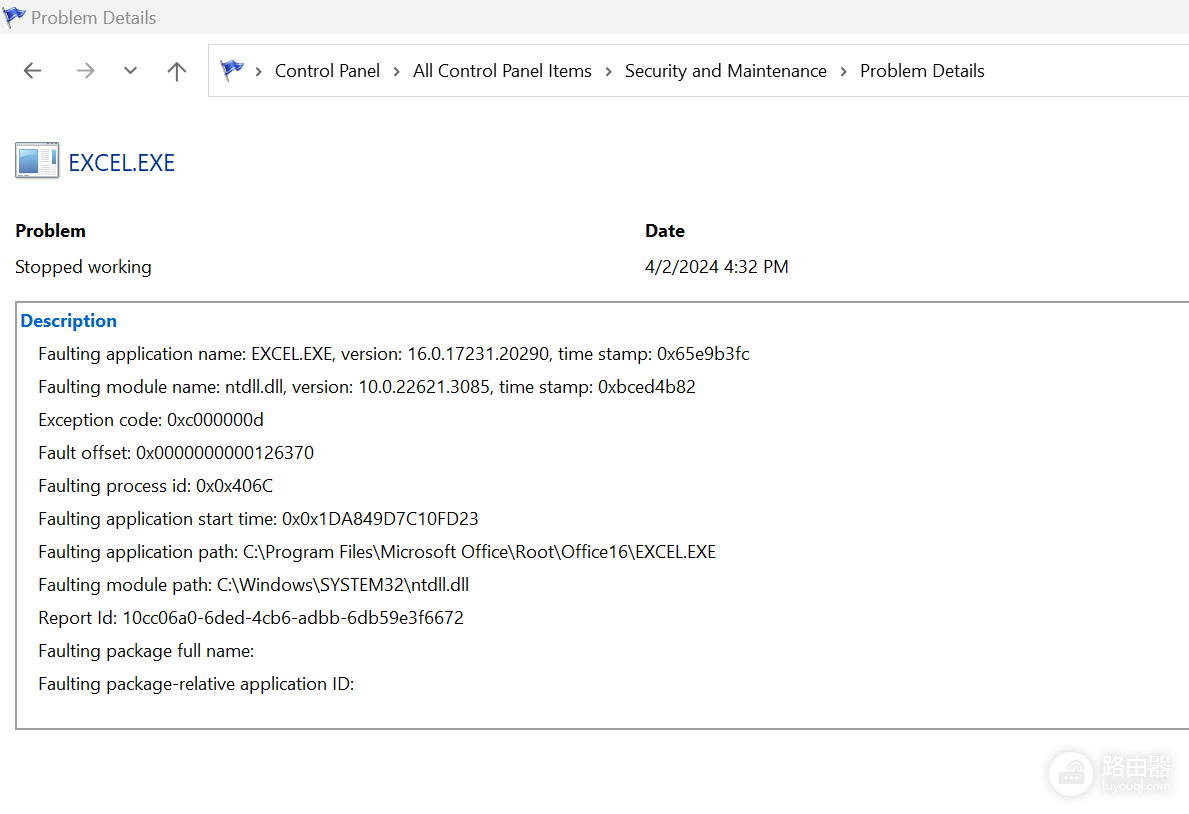Expand chevron after All Control Panel Items
This screenshot has height=814, width=1189.
pos(608,71)
